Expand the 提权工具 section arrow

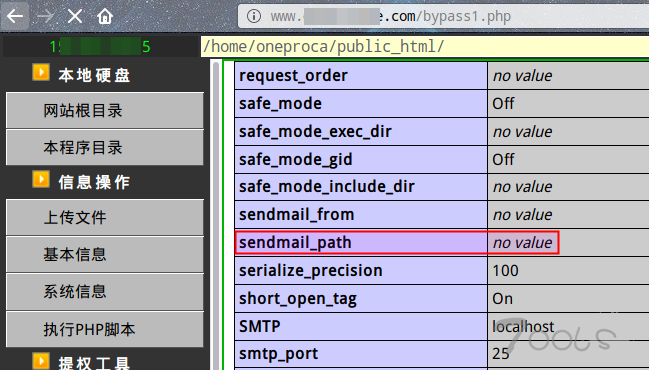(41, 361)
